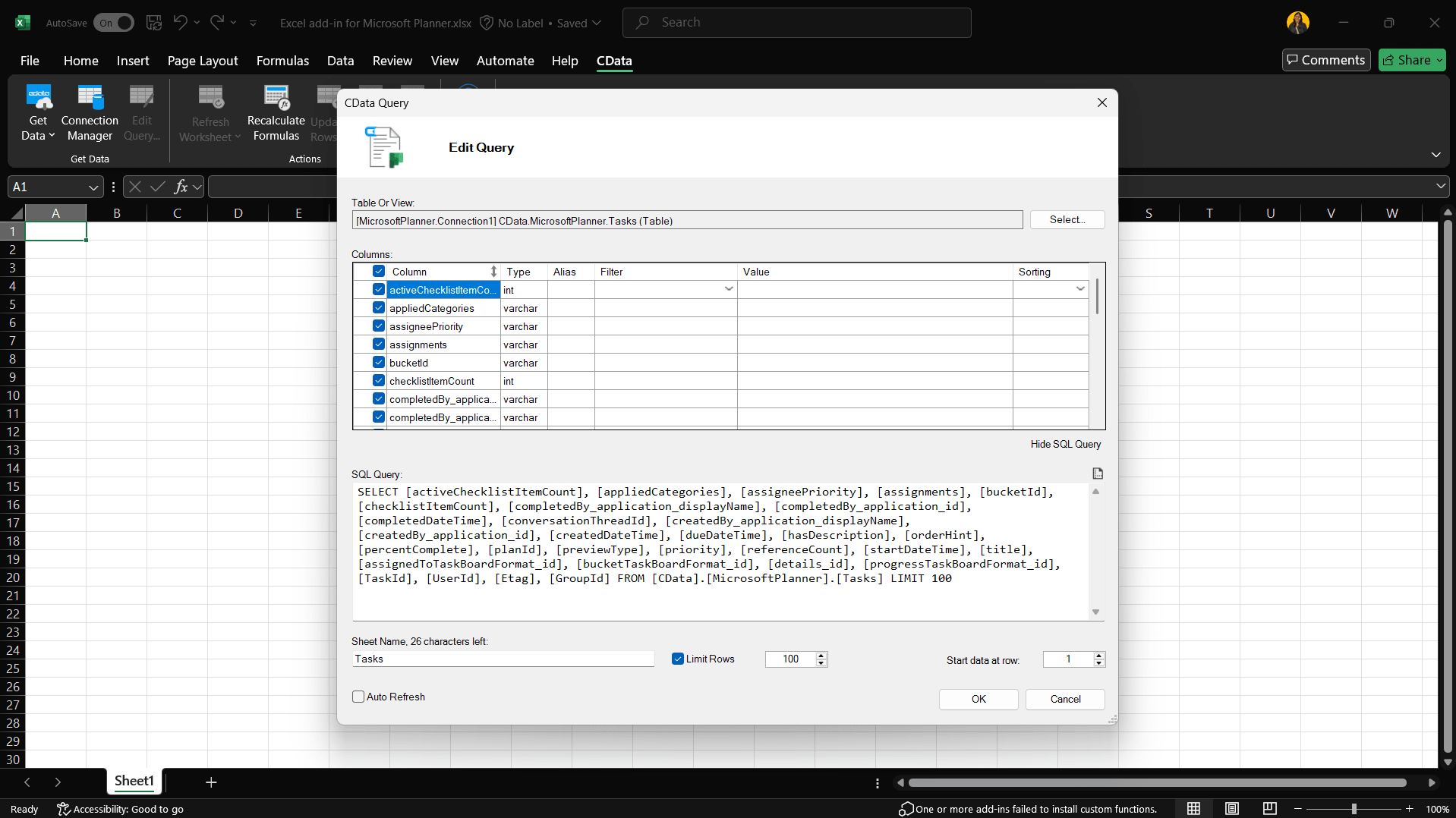
Task: Expand the Name Box dropdown arrow
Action: click(93, 187)
